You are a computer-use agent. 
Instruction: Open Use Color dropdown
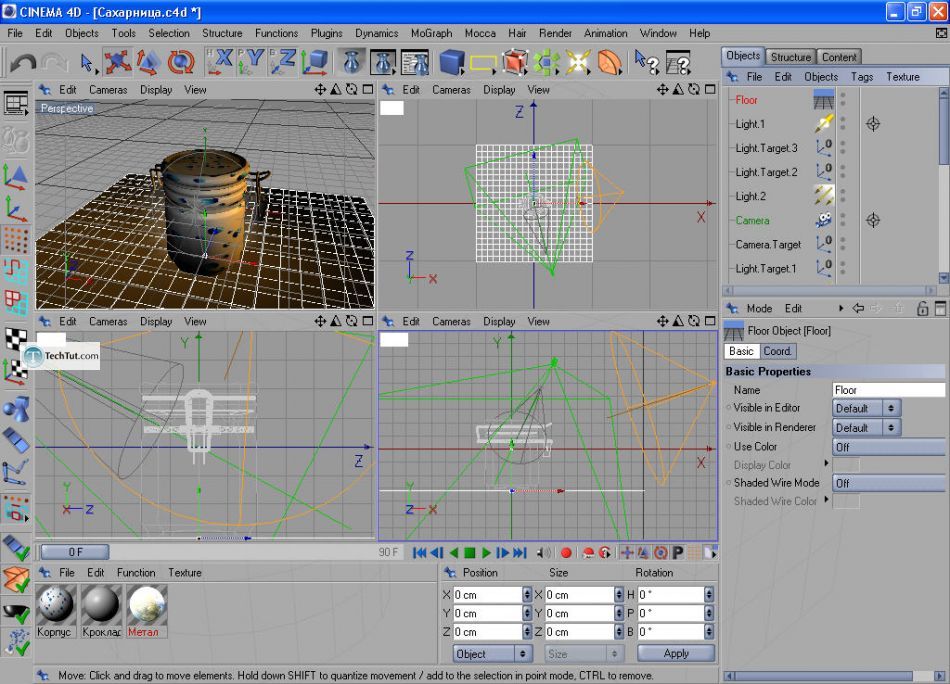[889, 447]
